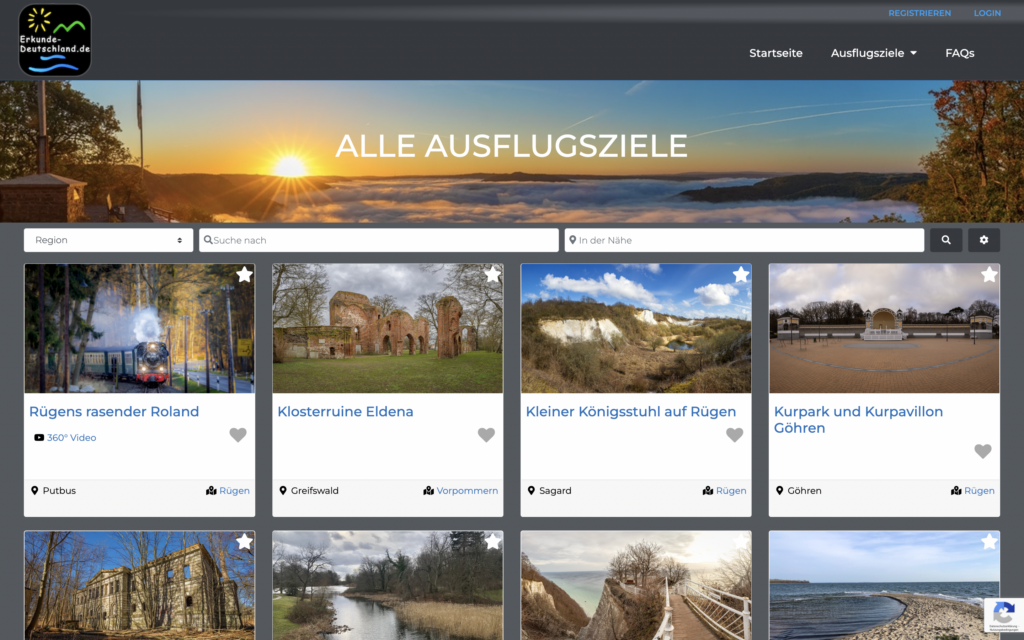This screenshot has height=640, width=1024.
Task: Click the region icon beside Vorpommern
Action: pyautogui.click(x=428, y=490)
